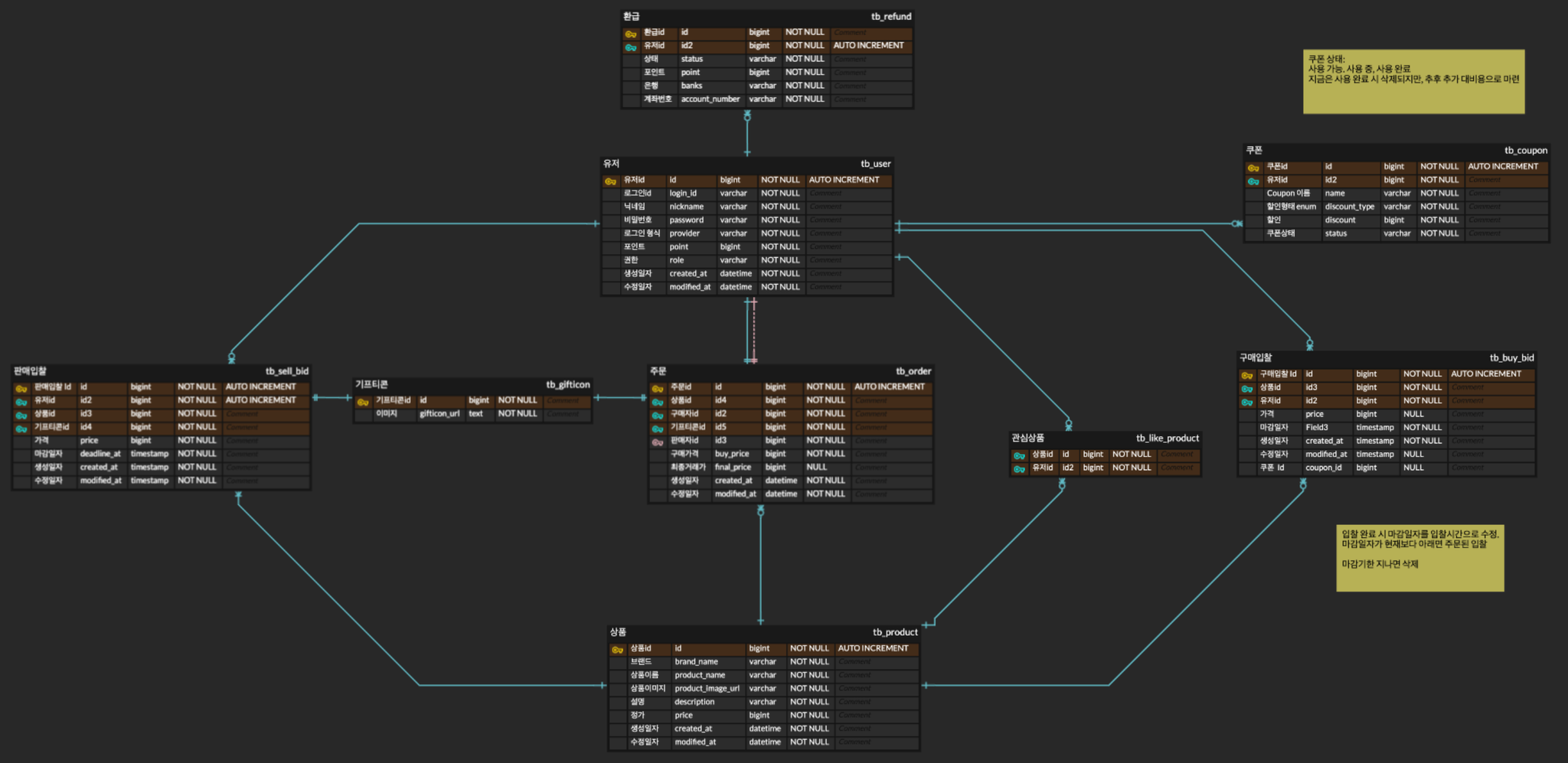Click the foreign key icon of 상품id in tb_order

(x=657, y=402)
